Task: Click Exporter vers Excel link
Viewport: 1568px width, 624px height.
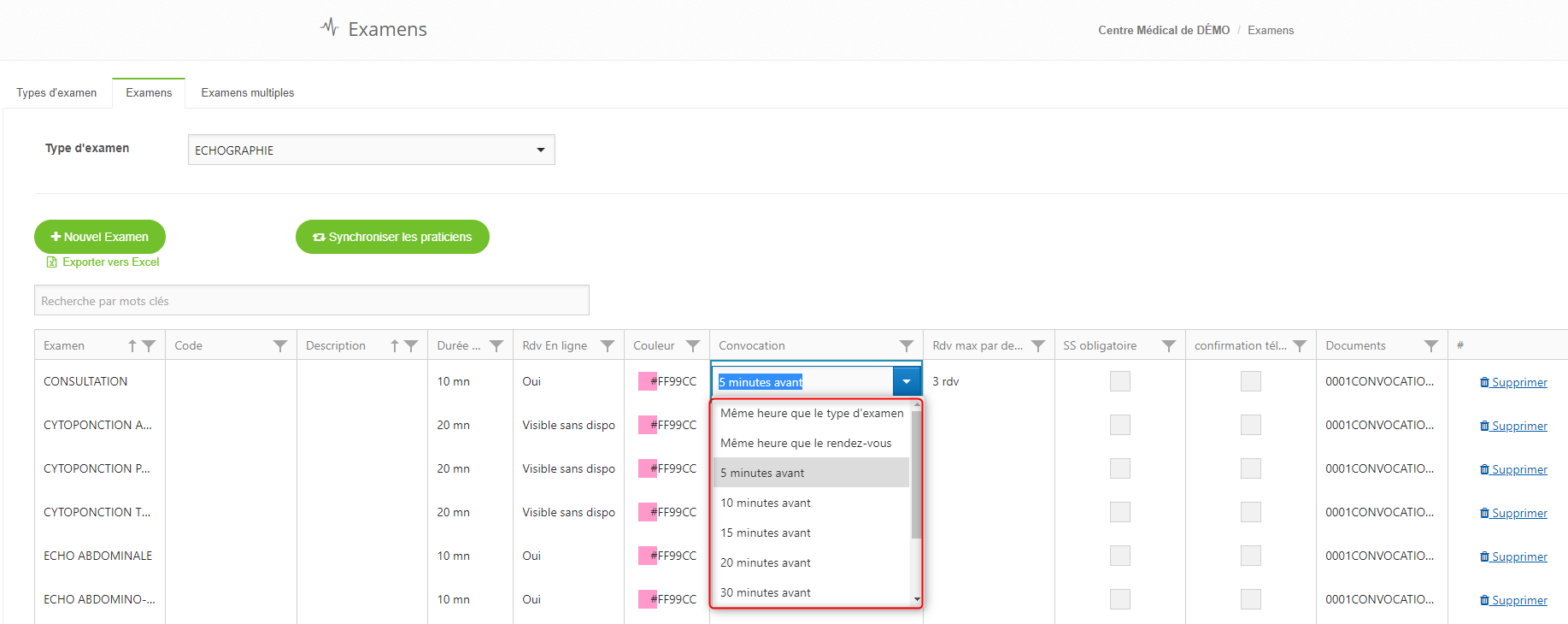Action: (x=110, y=262)
